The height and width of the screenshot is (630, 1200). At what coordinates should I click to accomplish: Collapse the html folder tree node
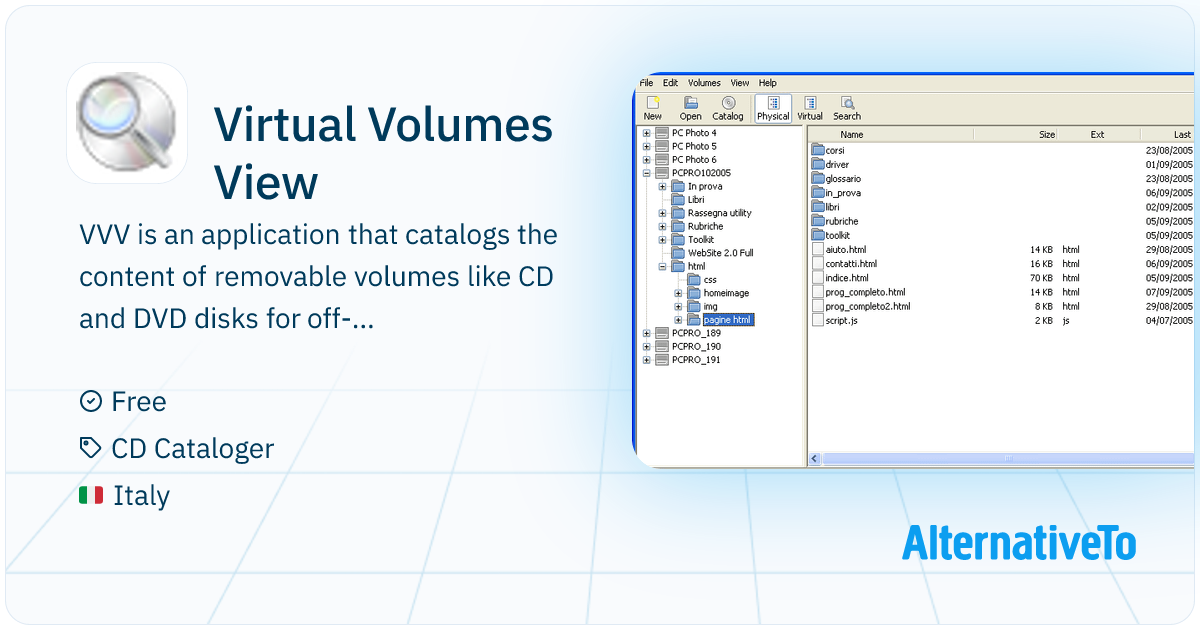(662, 266)
